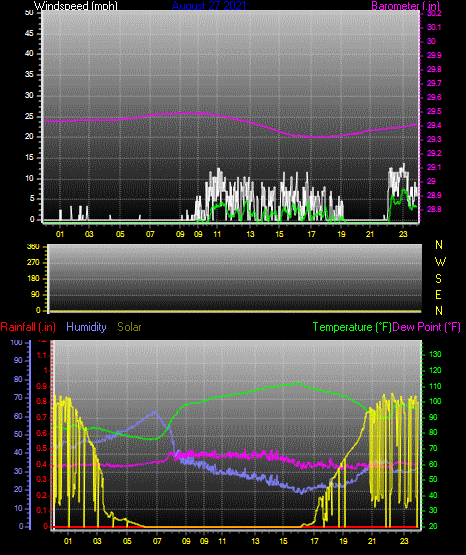Click hour "13" on windspeed chart time axis
The width and height of the screenshot is (466, 555).
point(250,234)
